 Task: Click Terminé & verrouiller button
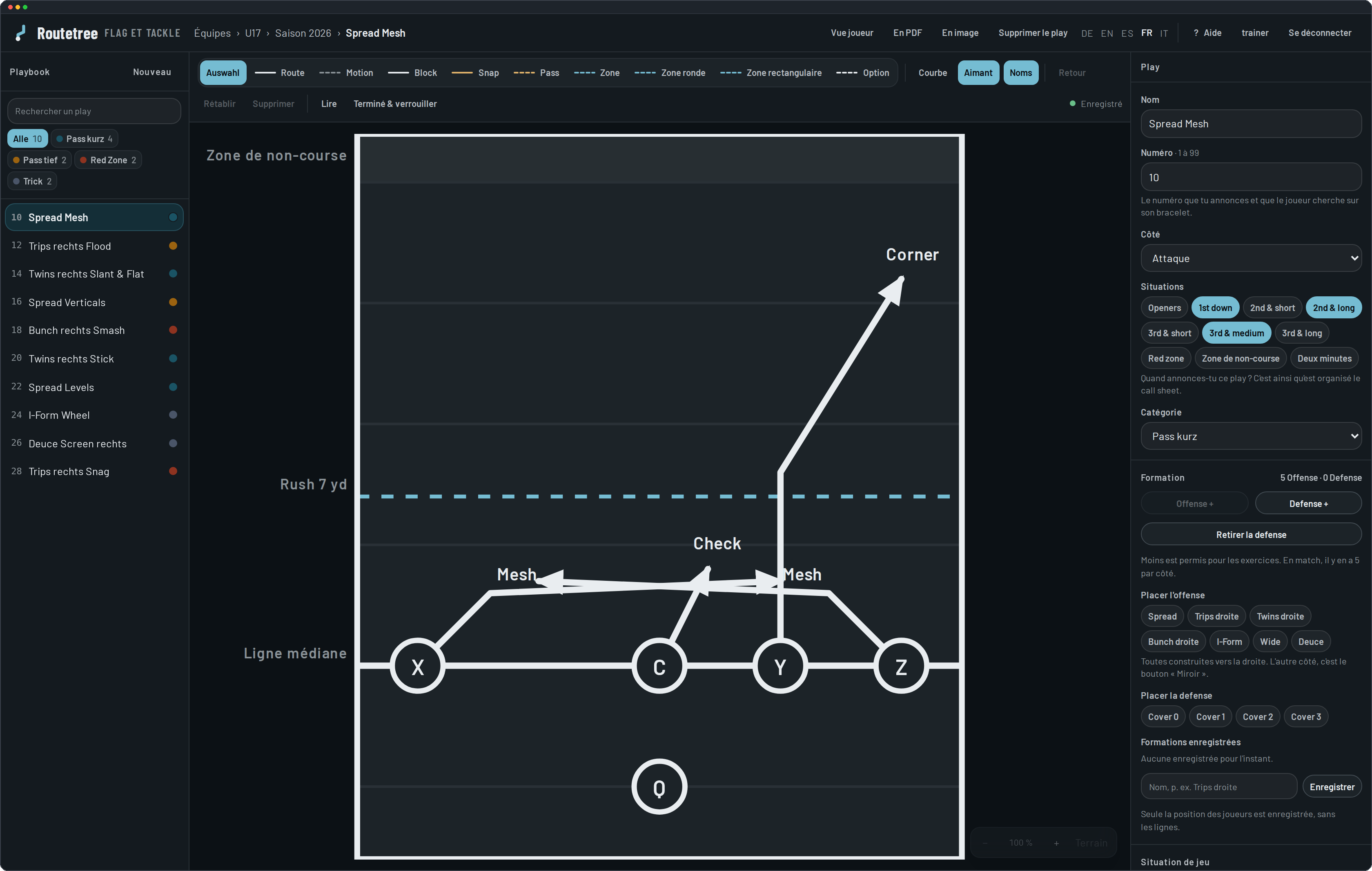(x=395, y=104)
